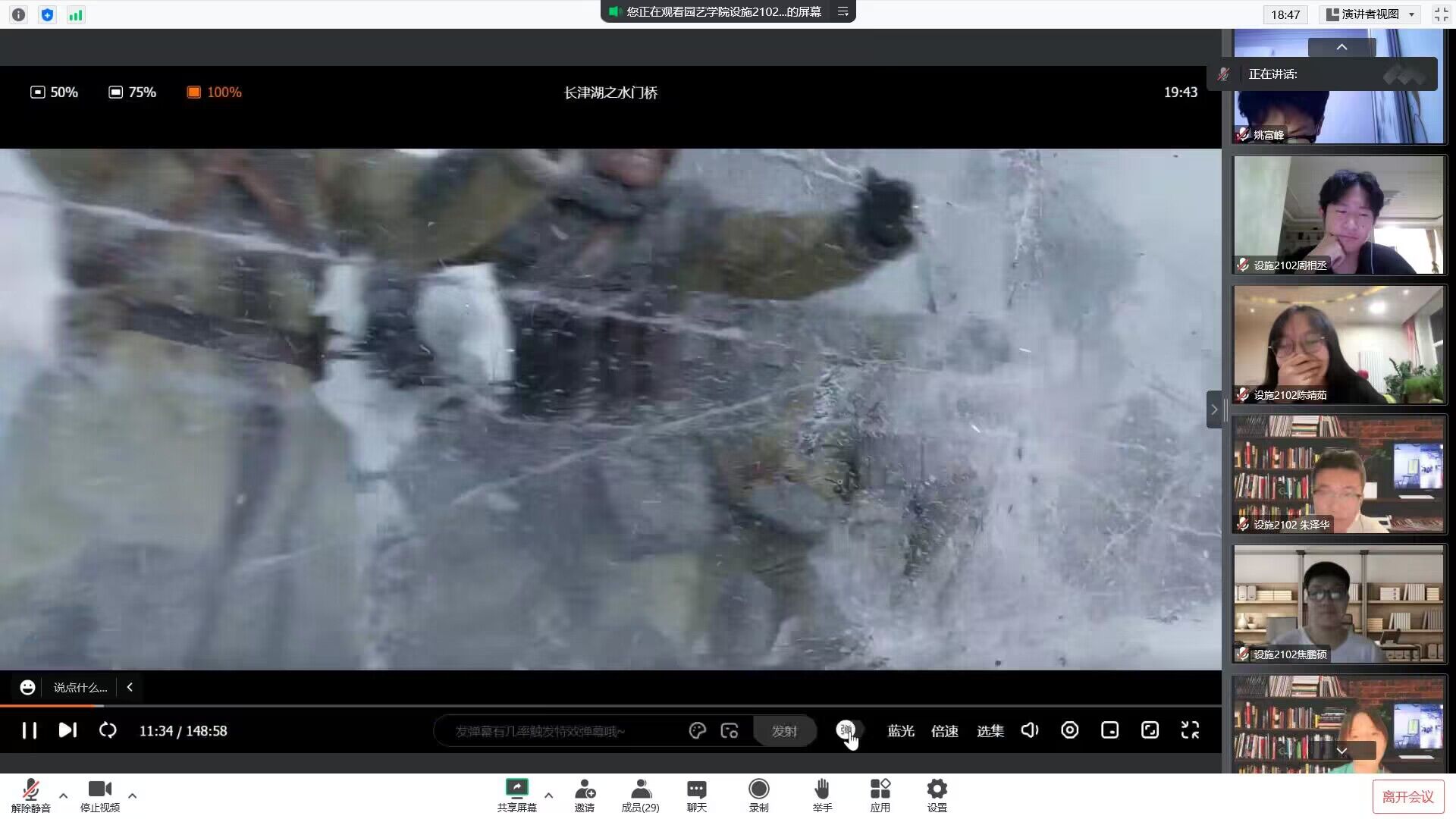Select the 50% screen size option
1456x819 pixels.
pos(54,93)
